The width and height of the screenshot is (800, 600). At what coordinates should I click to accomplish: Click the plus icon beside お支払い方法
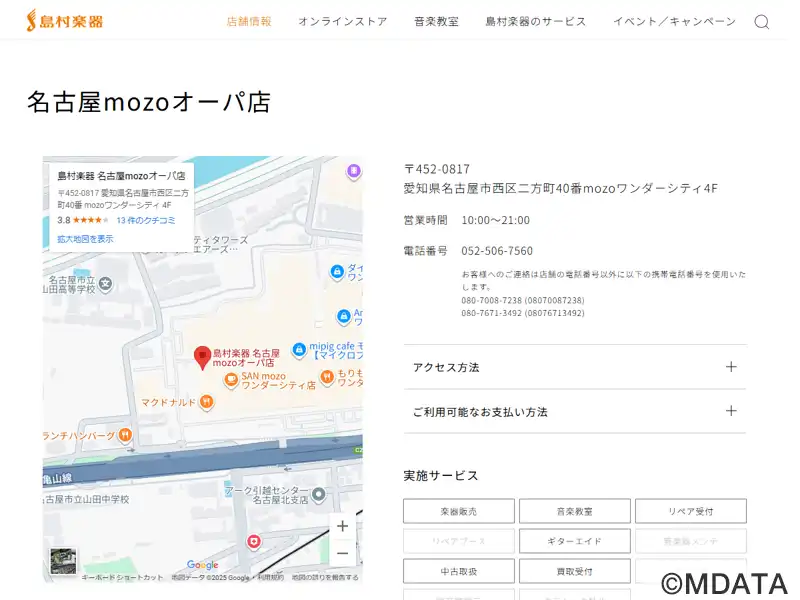[731, 411]
